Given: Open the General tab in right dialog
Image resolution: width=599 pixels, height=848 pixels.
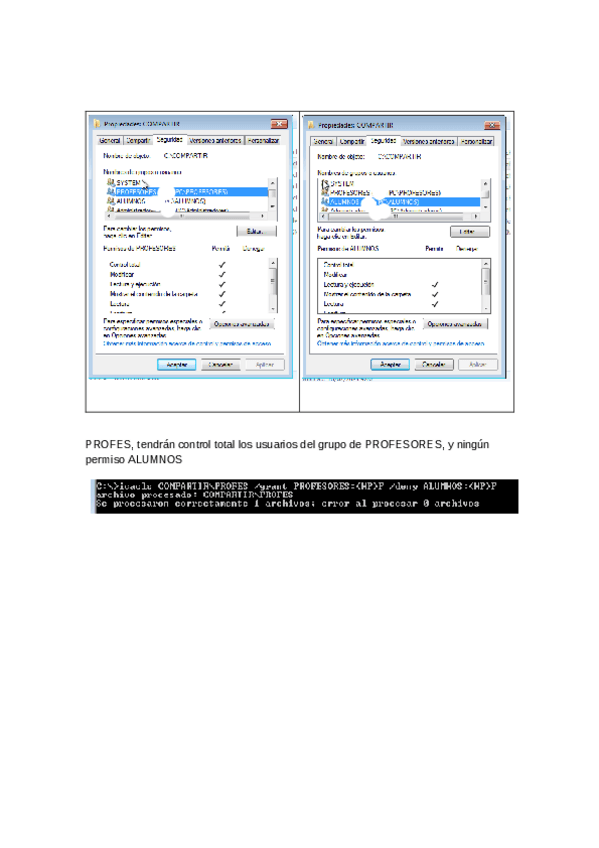Looking at the screenshot, I should tap(323, 142).
